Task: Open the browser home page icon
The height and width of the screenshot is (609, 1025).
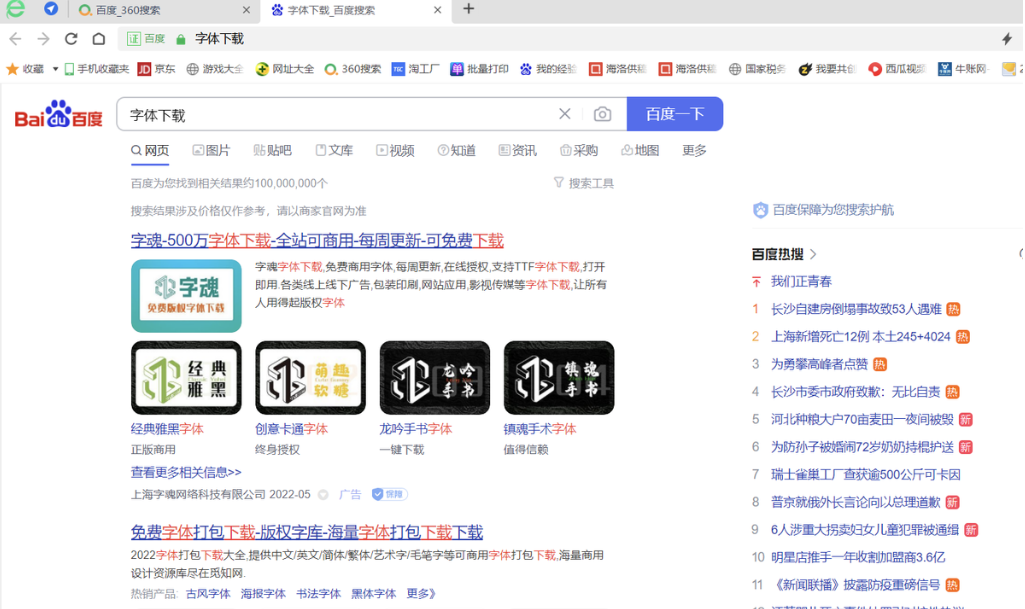Action: click(99, 39)
